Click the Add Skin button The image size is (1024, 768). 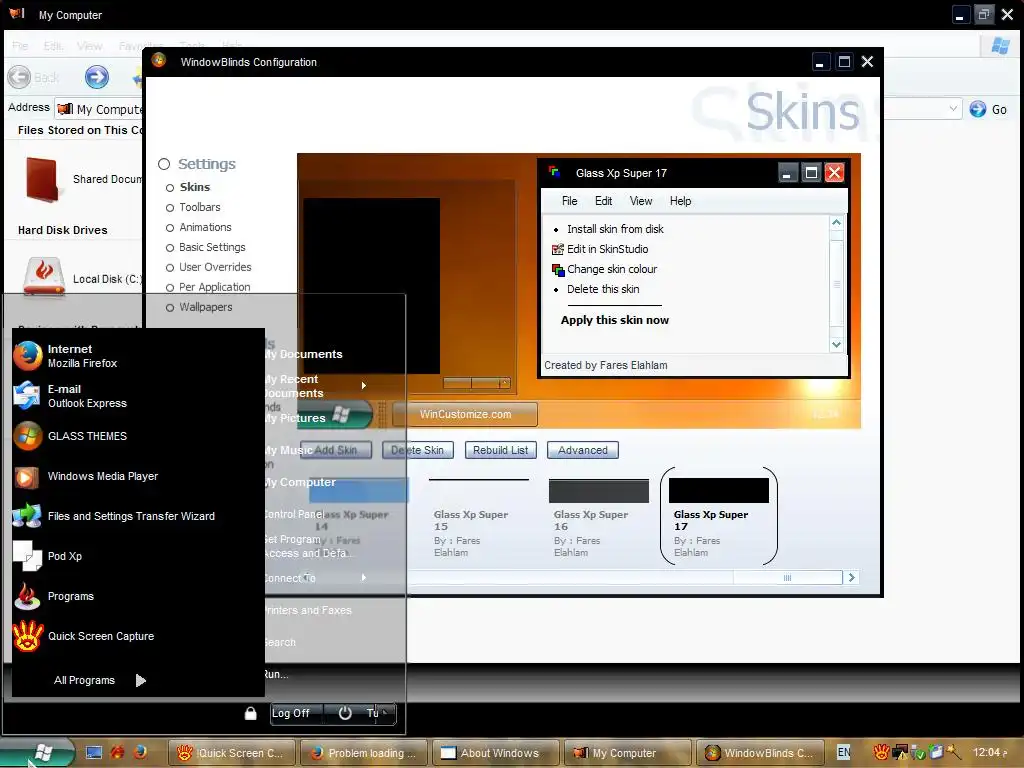[x=336, y=450]
